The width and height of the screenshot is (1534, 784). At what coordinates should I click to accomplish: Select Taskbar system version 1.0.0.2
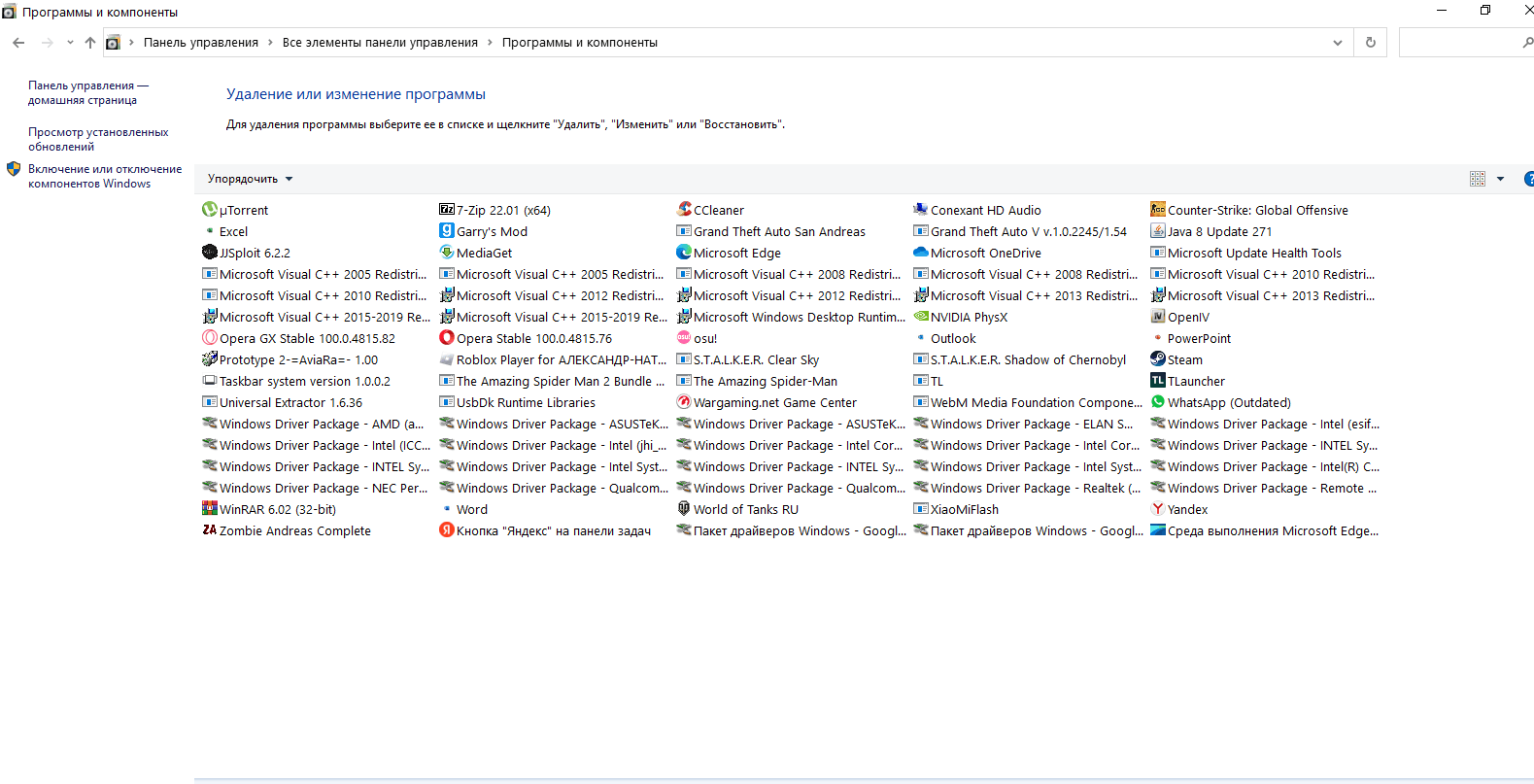[x=296, y=381]
